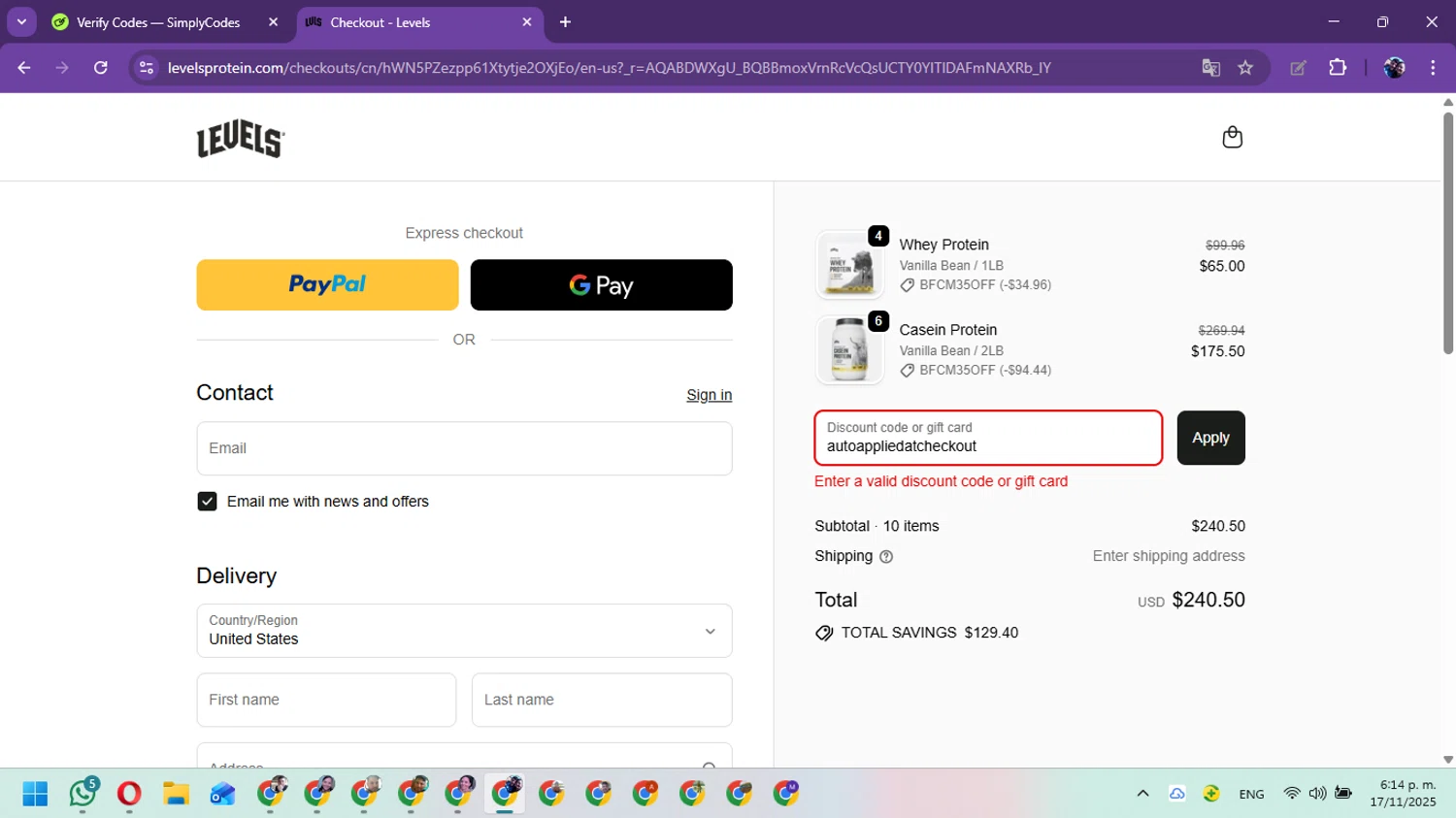Open the cloud sync tray icon

click(1176, 794)
